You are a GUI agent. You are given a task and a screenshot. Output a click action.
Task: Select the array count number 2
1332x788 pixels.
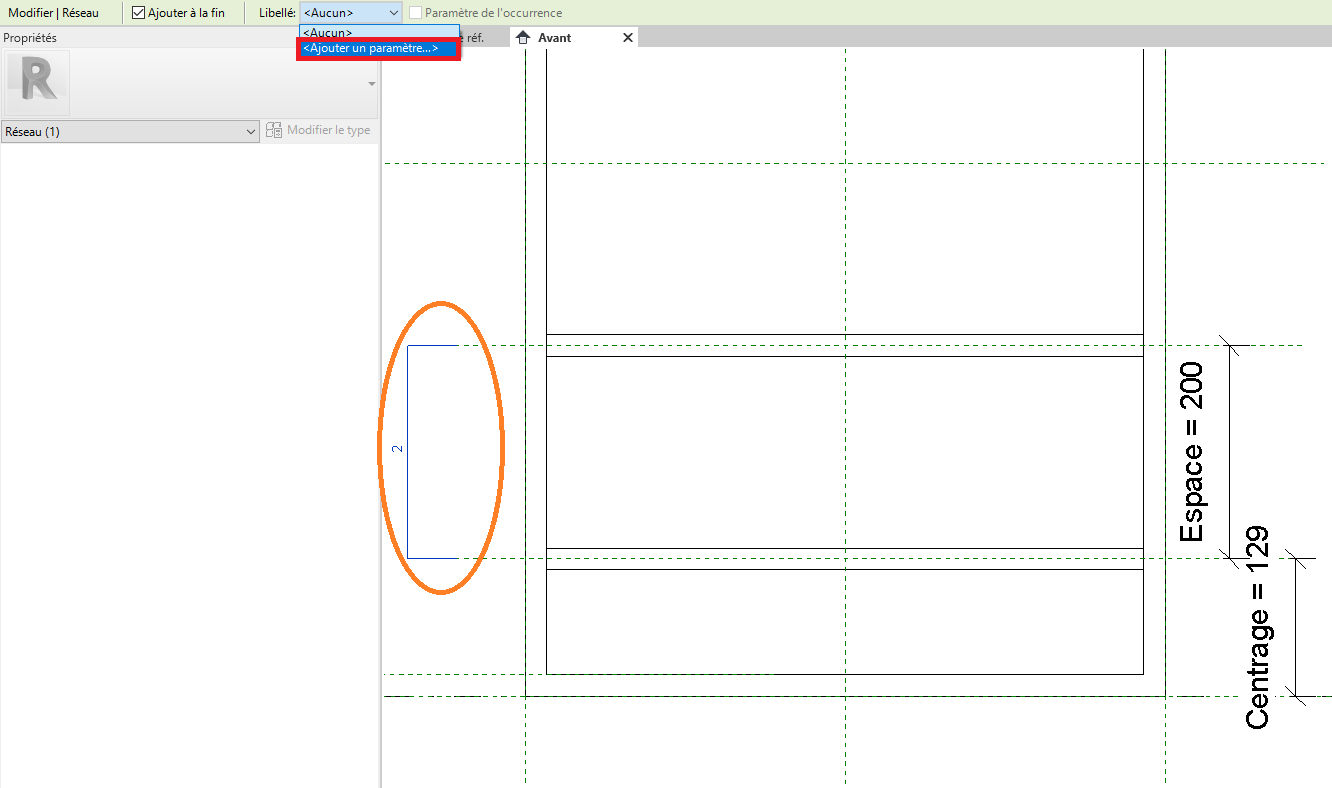[397, 449]
